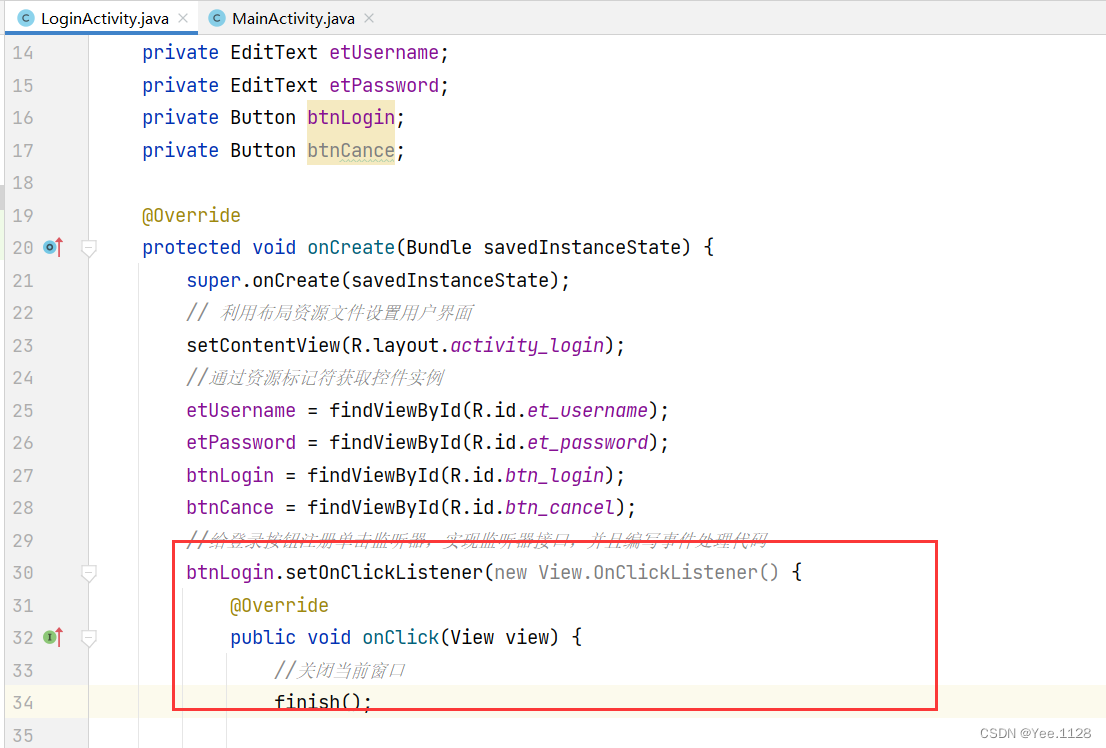This screenshot has height=748, width=1106.
Task: Collapse the onCreate method fold on line 20
Action: tap(89, 248)
